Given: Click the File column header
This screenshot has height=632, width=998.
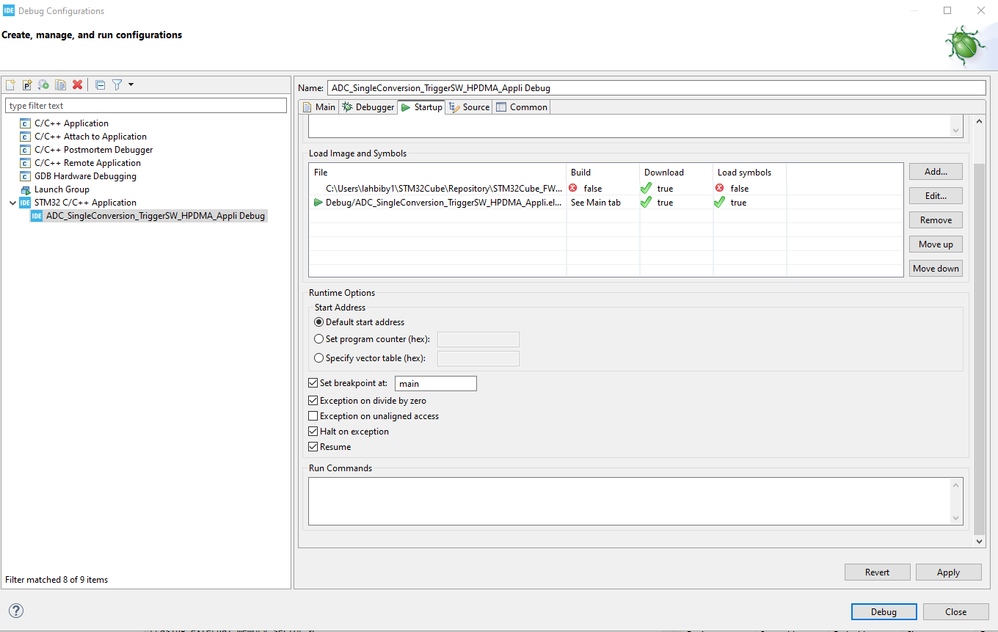Looking at the screenshot, I should click(x=437, y=172).
